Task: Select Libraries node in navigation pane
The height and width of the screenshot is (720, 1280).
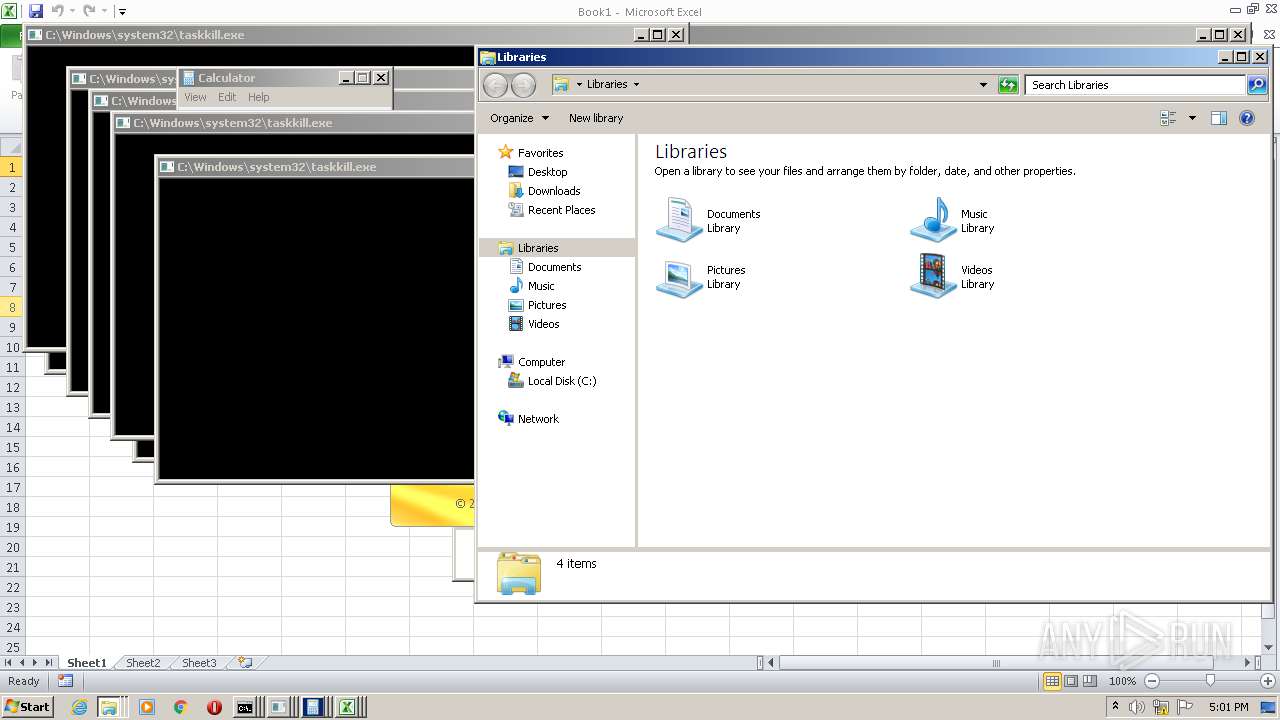Action: pyautogui.click(x=538, y=248)
